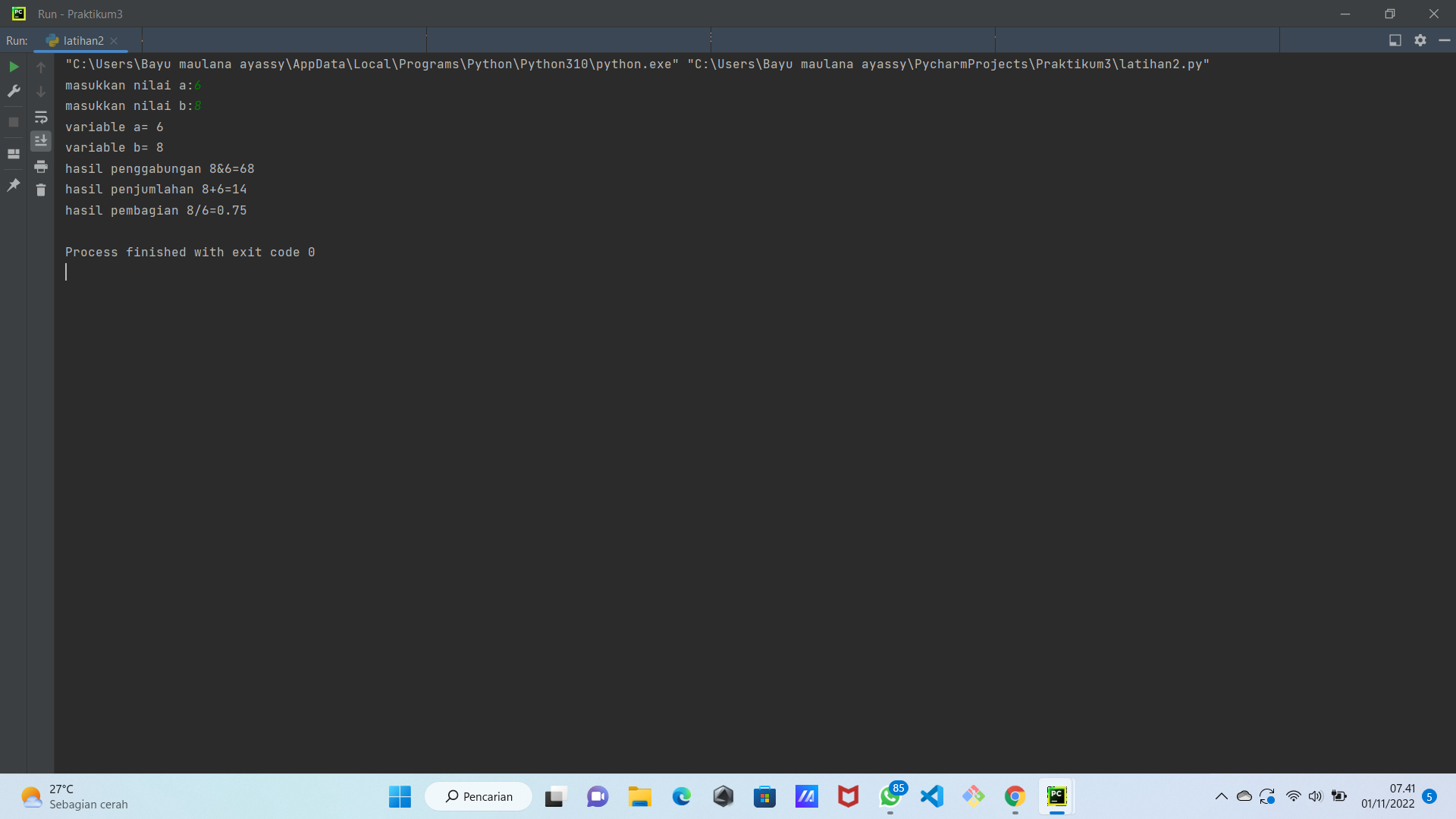Open the restore layout icon
This screenshot has height=819, width=1456.
tap(14, 154)
